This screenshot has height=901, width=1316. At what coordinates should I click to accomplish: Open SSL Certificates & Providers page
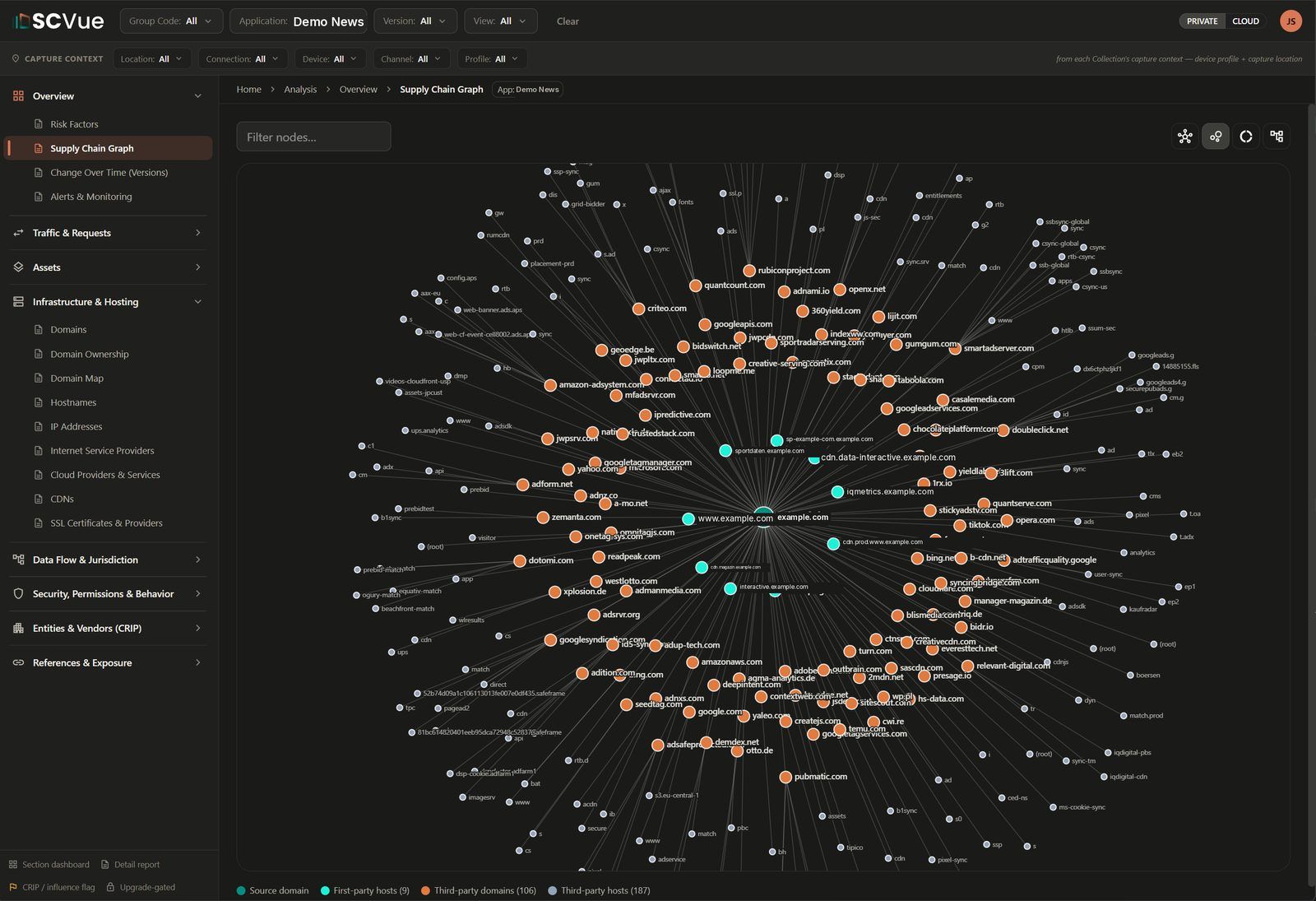click(x=106, y=523)
